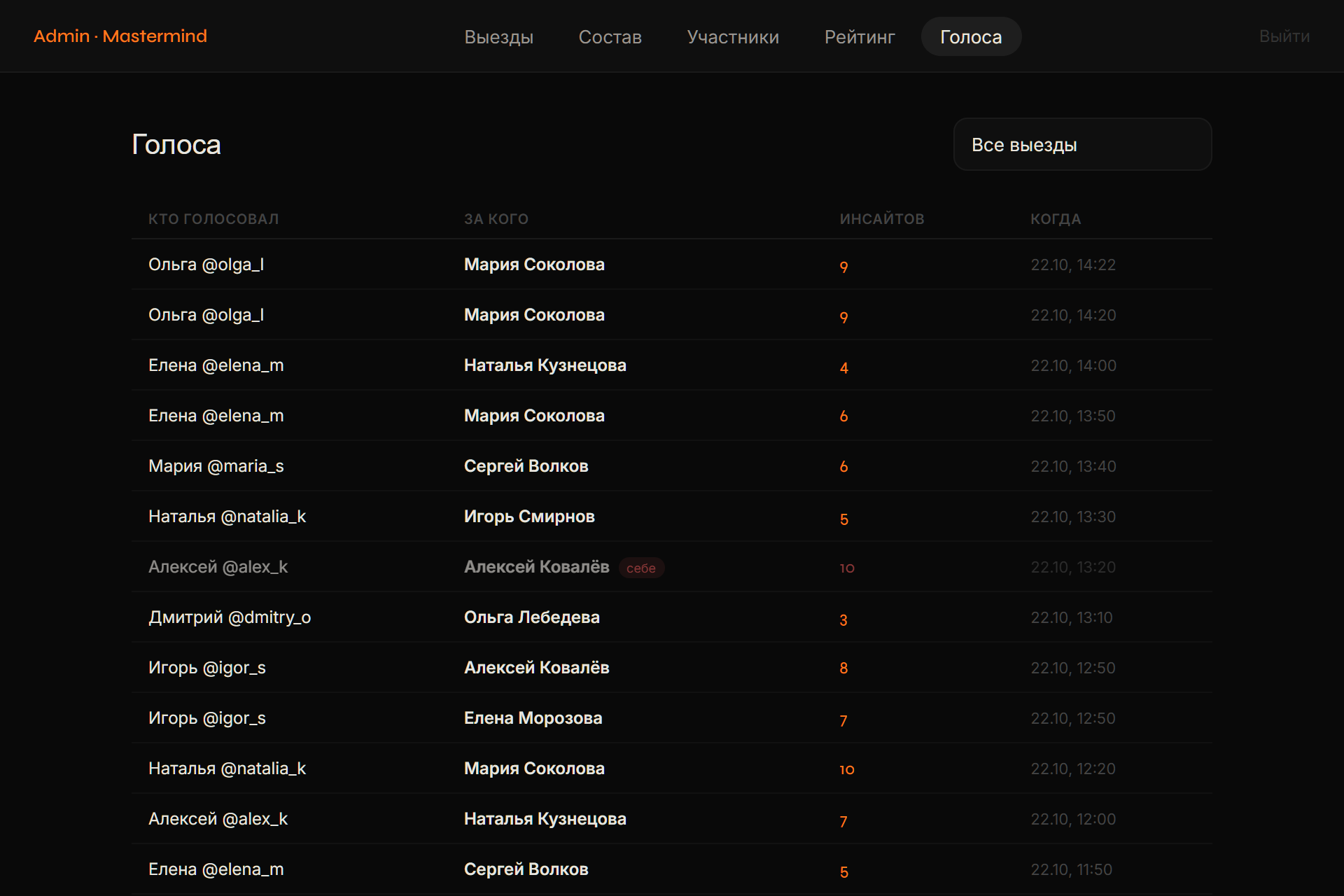Open the Рейтинг tab

[860, 36]
